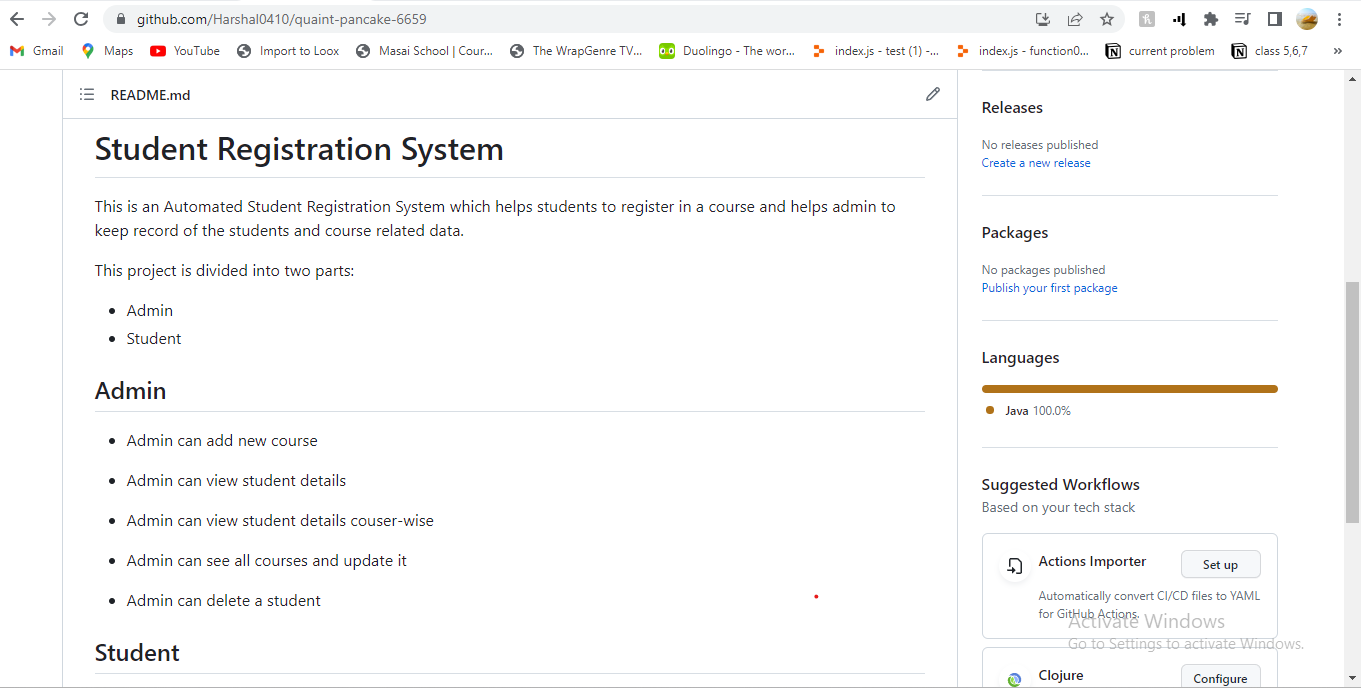Toggle the Chrome side panel
This screenshot has width=1361, height=688.
(x=1274, y=19)
